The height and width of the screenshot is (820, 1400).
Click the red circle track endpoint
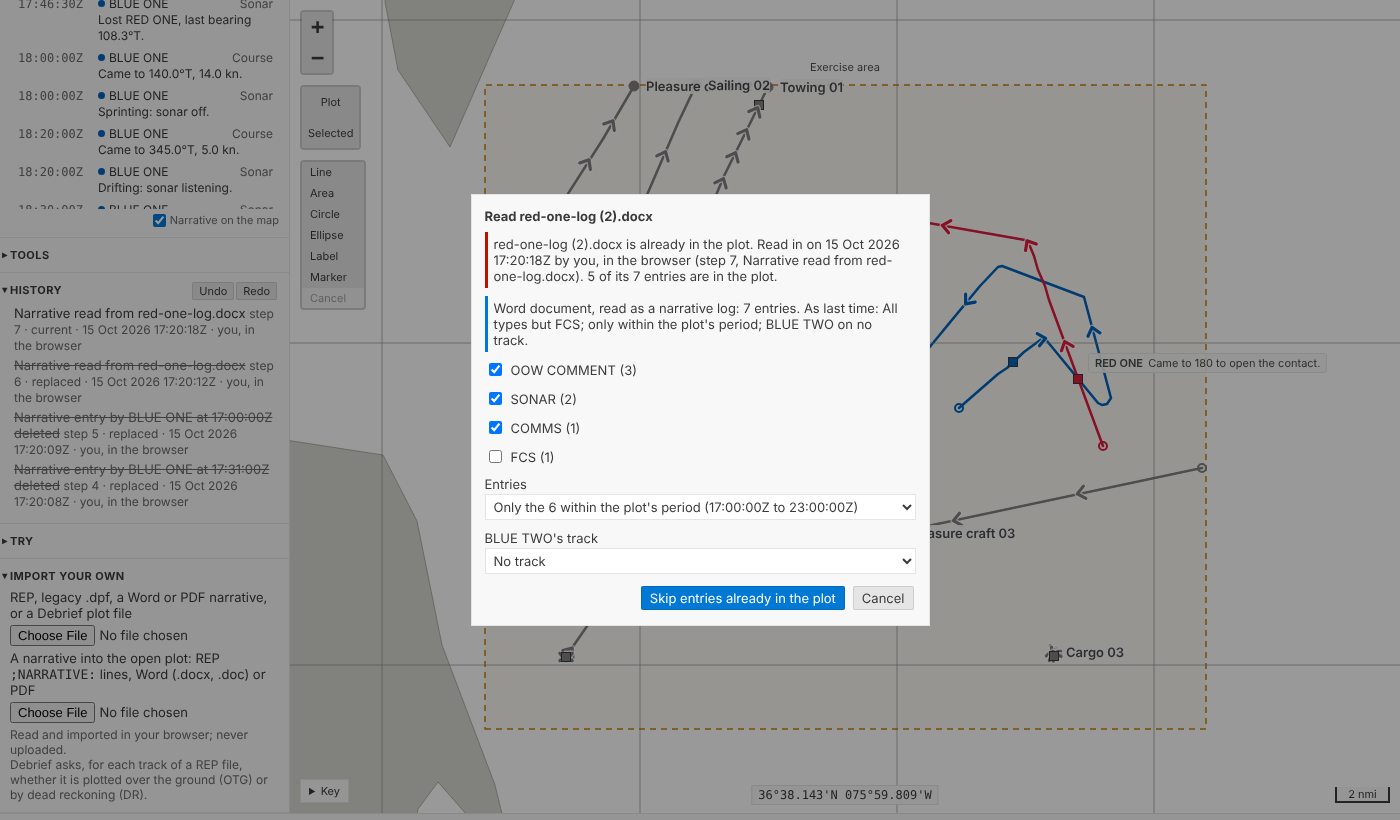click(x=1103, y=446)
